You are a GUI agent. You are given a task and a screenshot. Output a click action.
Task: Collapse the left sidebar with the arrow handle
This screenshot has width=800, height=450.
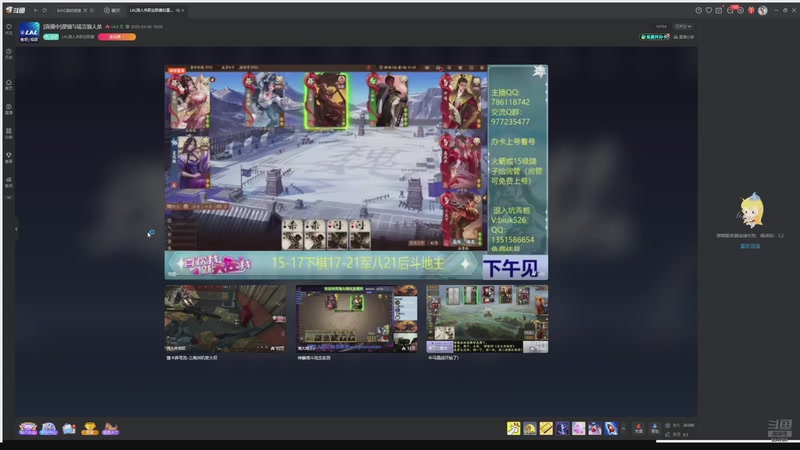pos(16,229)
